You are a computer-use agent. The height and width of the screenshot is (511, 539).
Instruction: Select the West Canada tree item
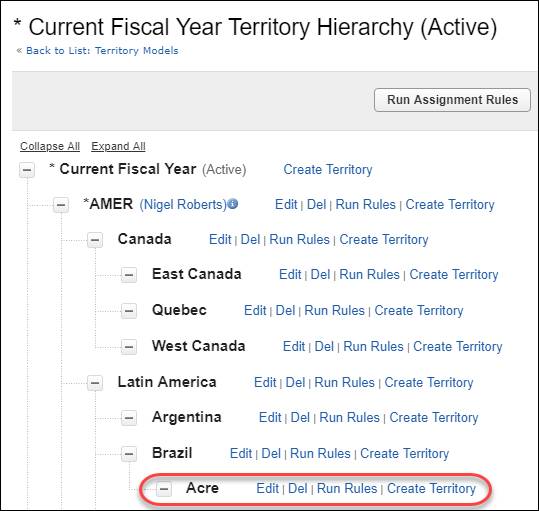[x=198, y=346]
